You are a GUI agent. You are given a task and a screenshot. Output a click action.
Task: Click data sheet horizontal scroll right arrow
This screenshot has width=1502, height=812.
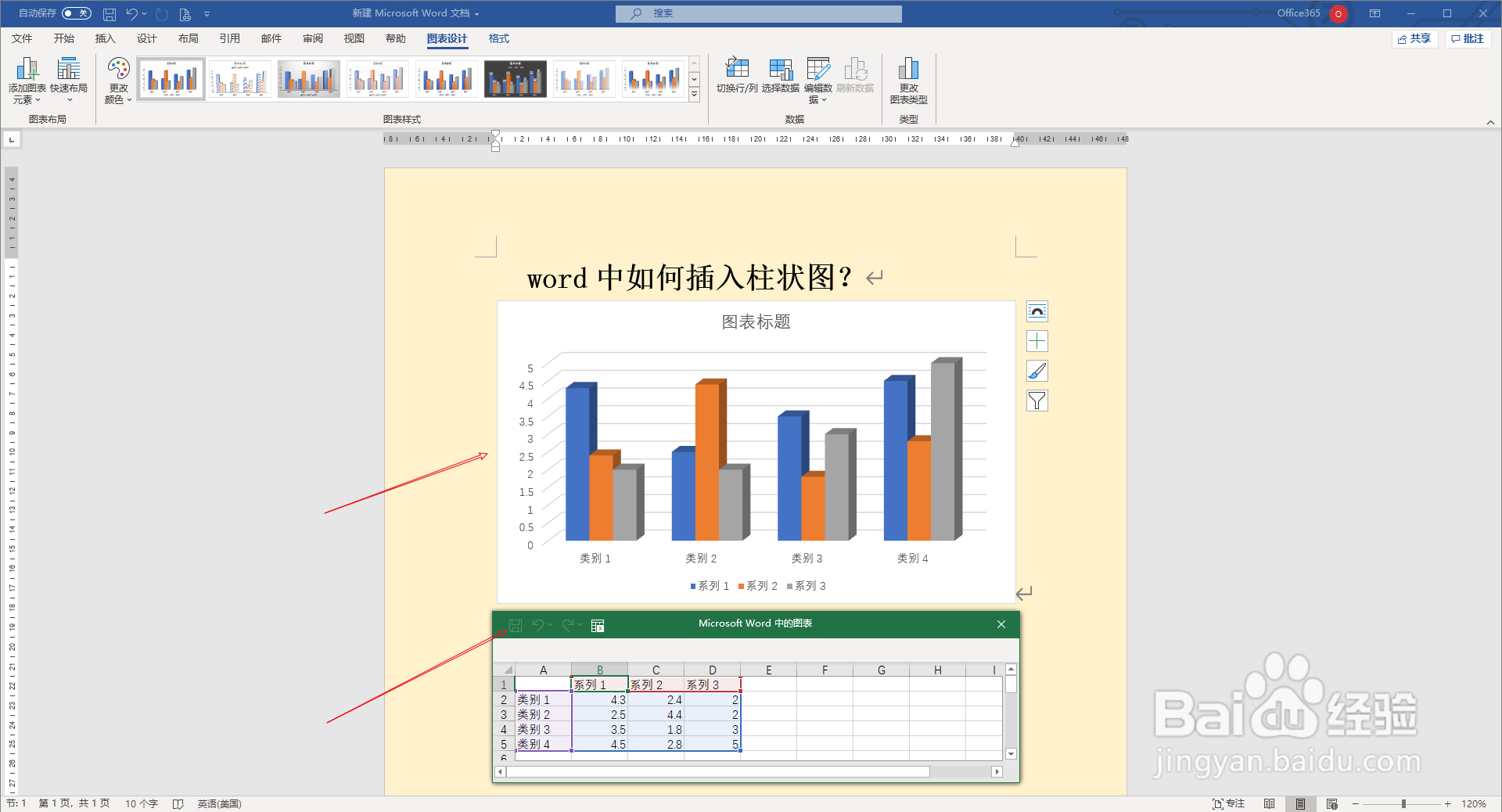[x=997, y=771]
